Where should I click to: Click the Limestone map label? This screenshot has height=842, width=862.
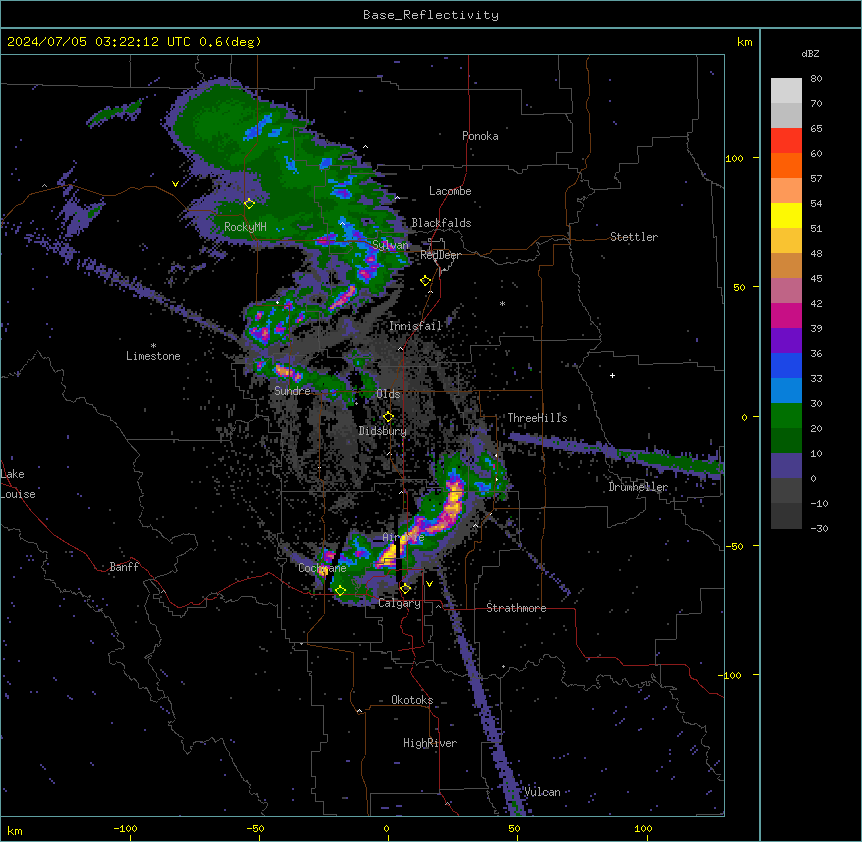pos(153,356)
